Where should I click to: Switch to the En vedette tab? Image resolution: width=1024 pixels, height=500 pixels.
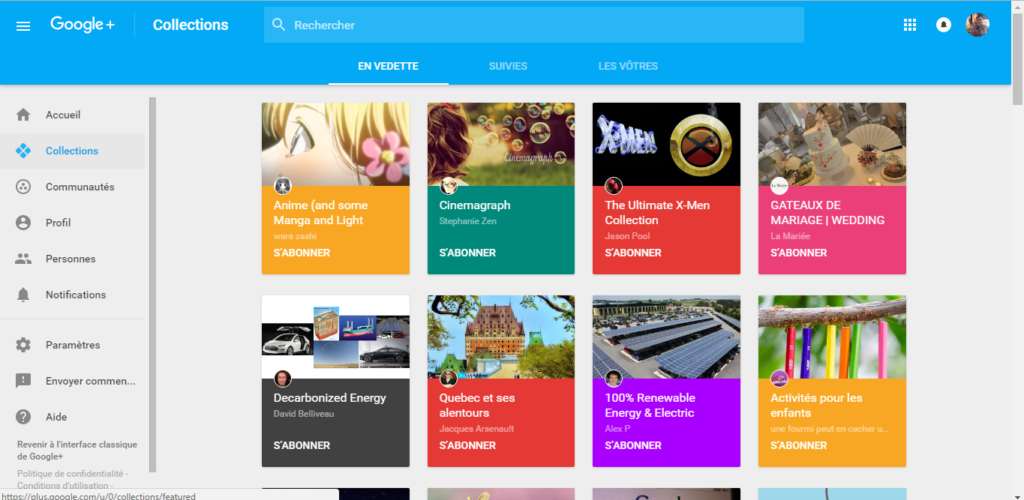388,67
